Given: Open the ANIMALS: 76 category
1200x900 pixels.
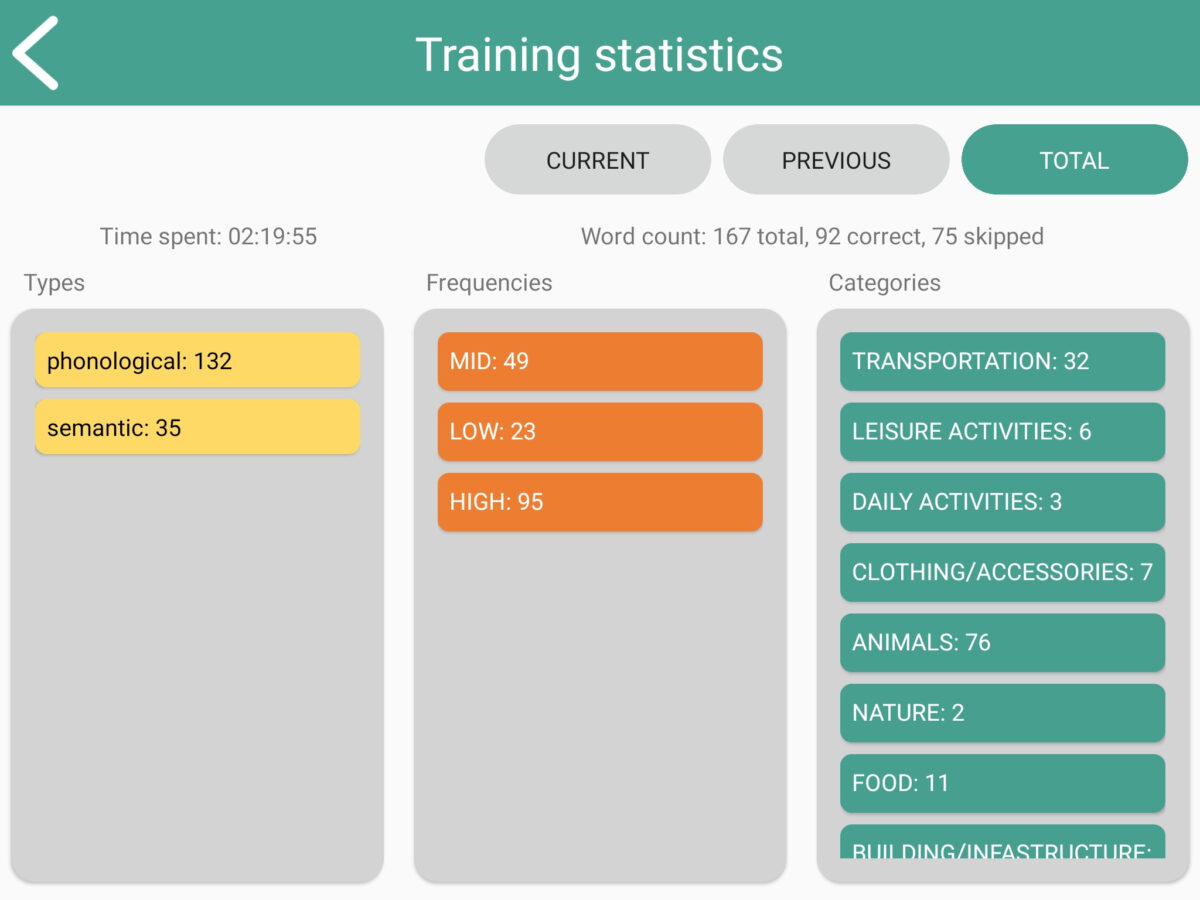Looking at the screenshot, I should click(x=1002, y=642).
